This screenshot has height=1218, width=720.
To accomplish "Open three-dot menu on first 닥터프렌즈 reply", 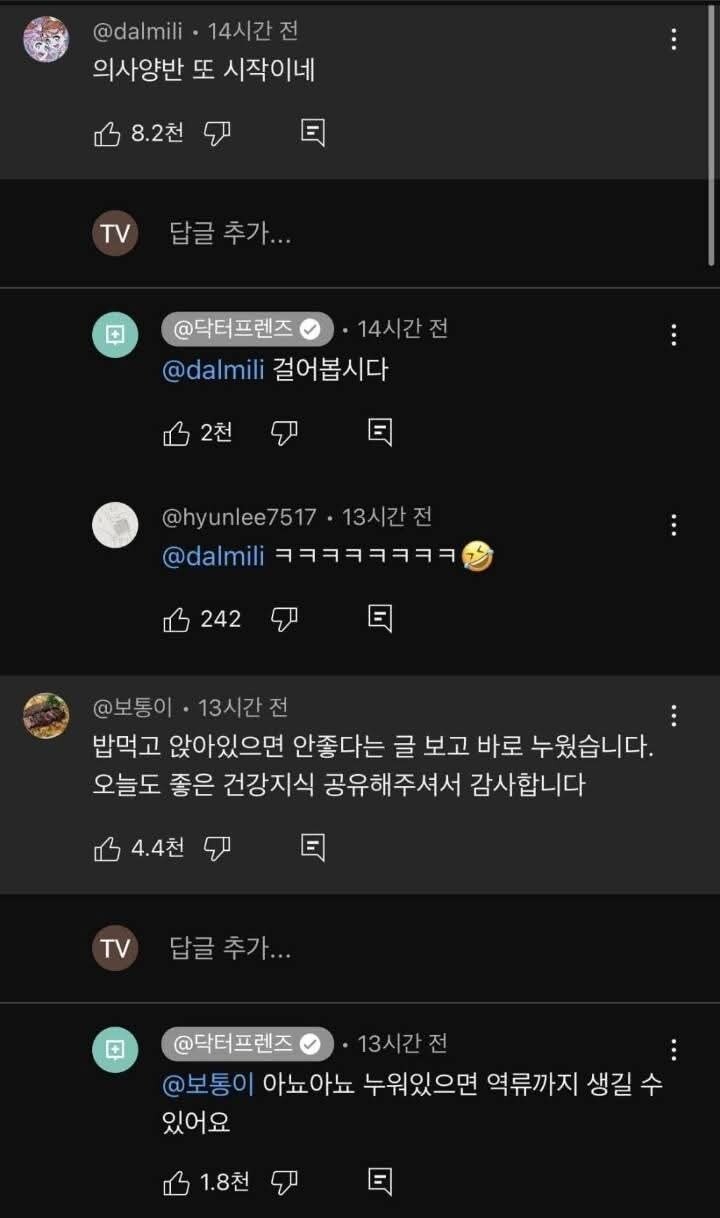I will pyautogui.click(x=674, y=335).
